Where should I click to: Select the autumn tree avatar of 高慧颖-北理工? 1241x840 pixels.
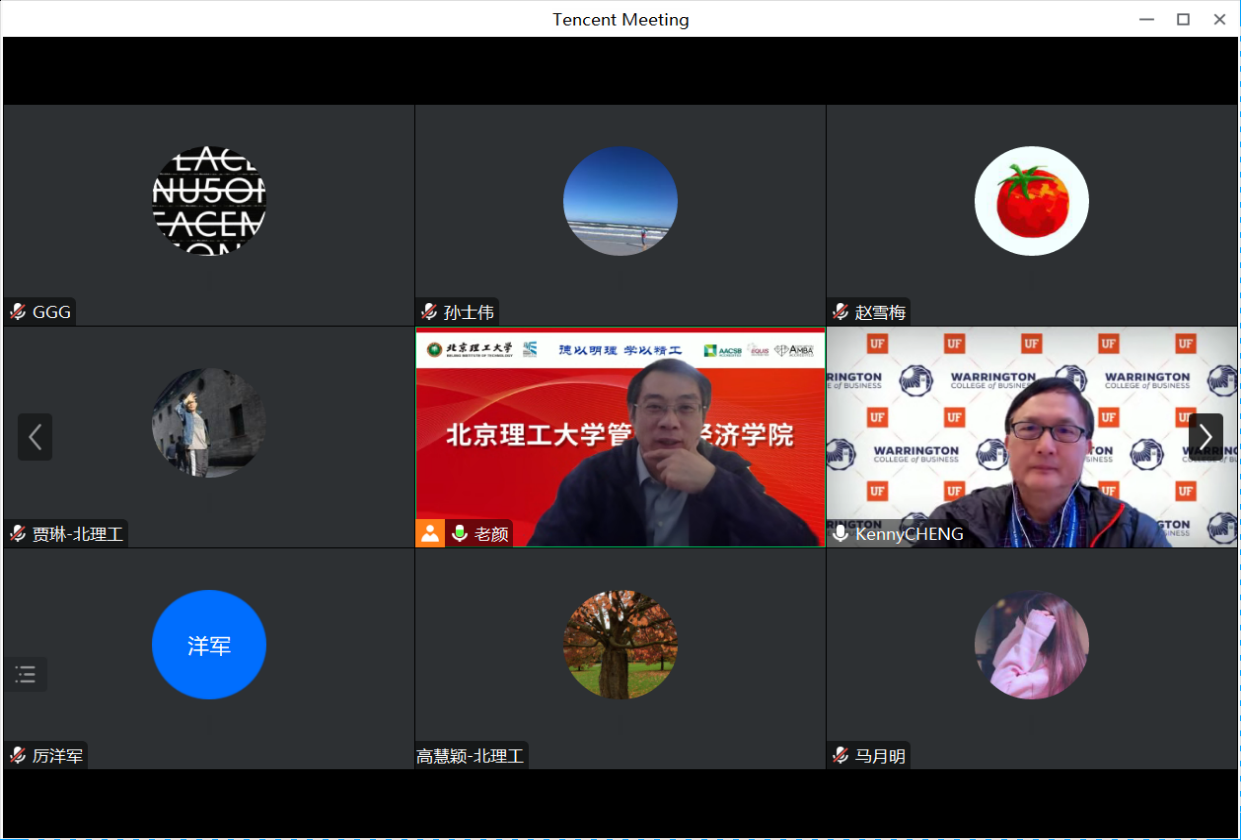click(x=620, y=645)
